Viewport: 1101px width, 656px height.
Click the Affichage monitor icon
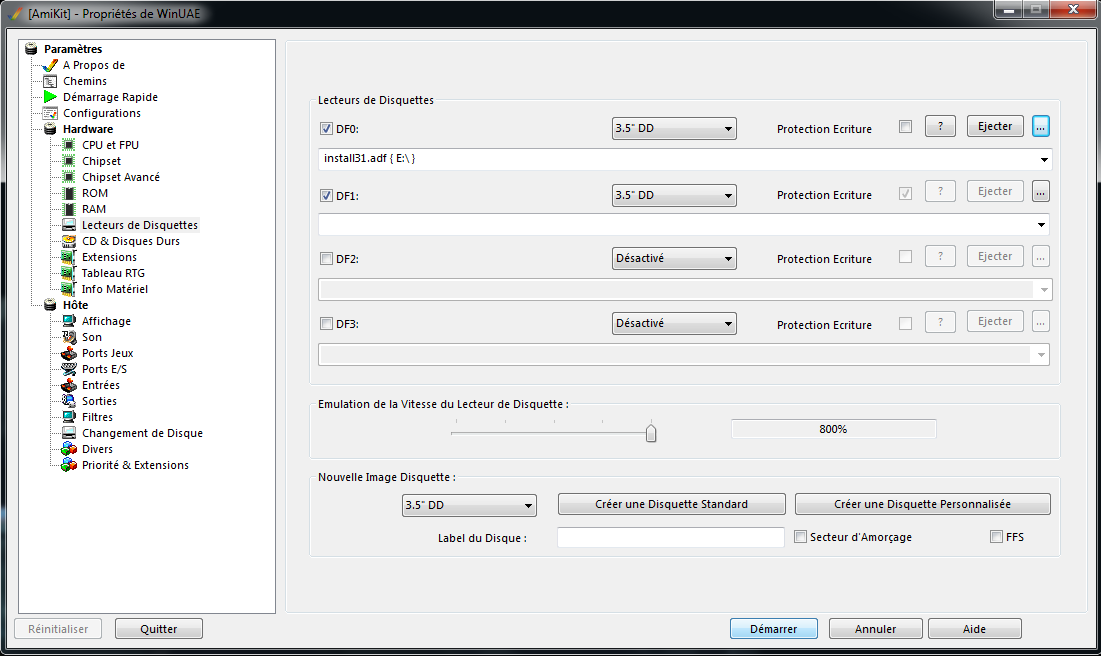pyautogui.click(x=69, y=321)
